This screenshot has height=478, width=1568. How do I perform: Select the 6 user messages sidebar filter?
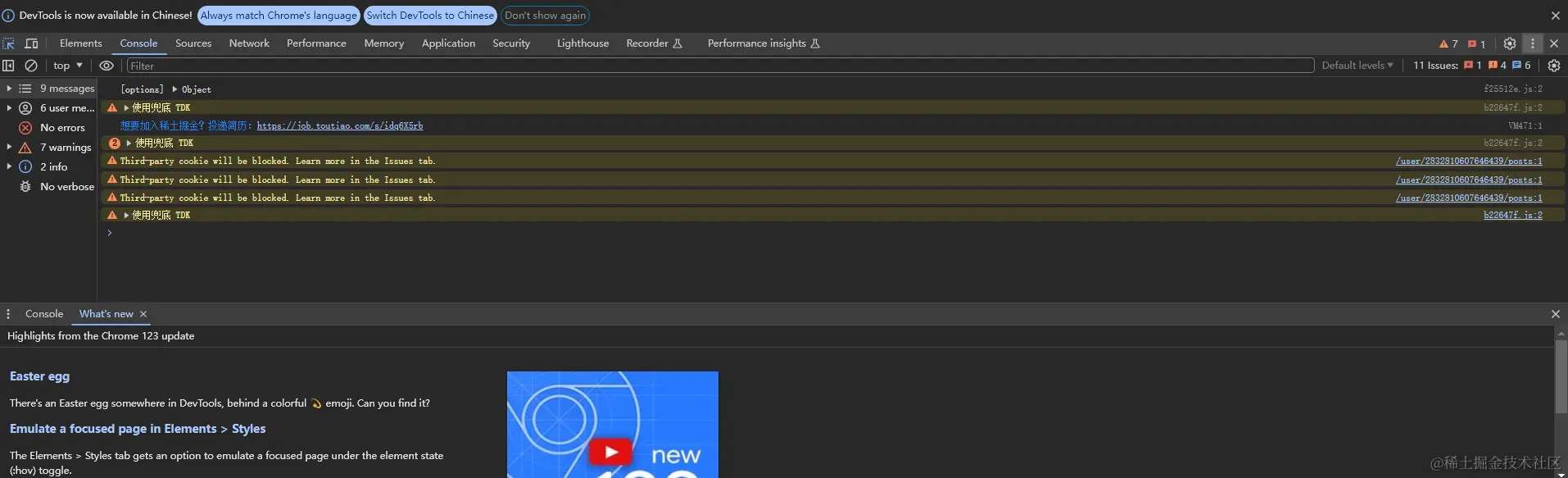[67, 108]
